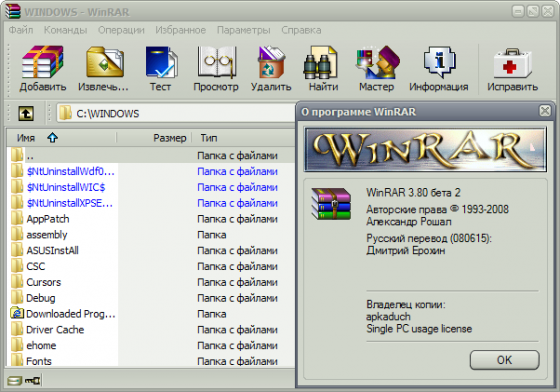
Task: Sort the list by the Имя column header
Action: click(62, 138)
